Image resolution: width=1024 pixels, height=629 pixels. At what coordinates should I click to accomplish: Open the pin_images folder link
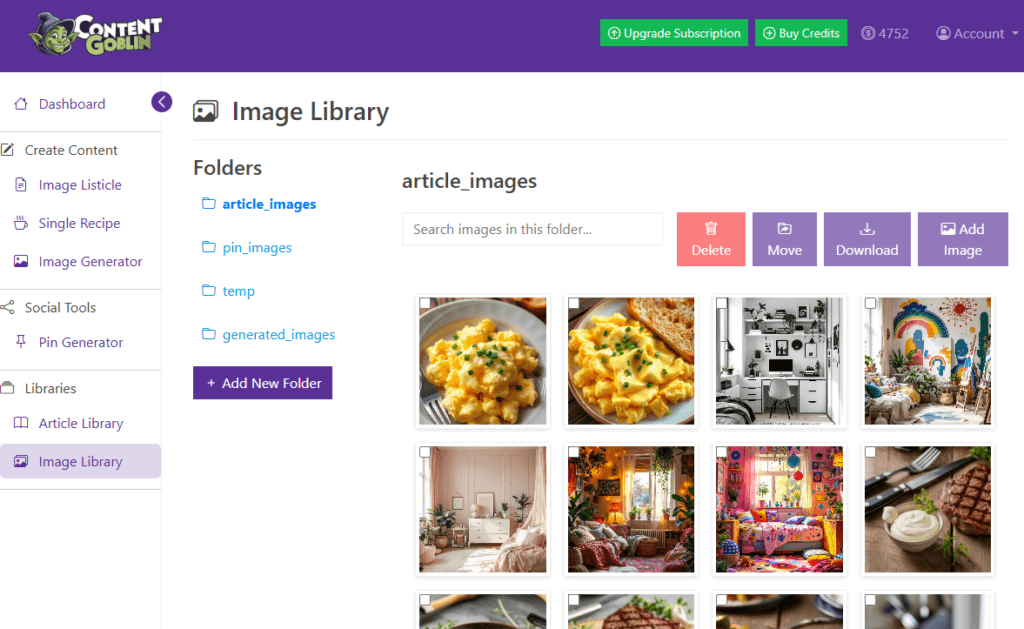257,248
